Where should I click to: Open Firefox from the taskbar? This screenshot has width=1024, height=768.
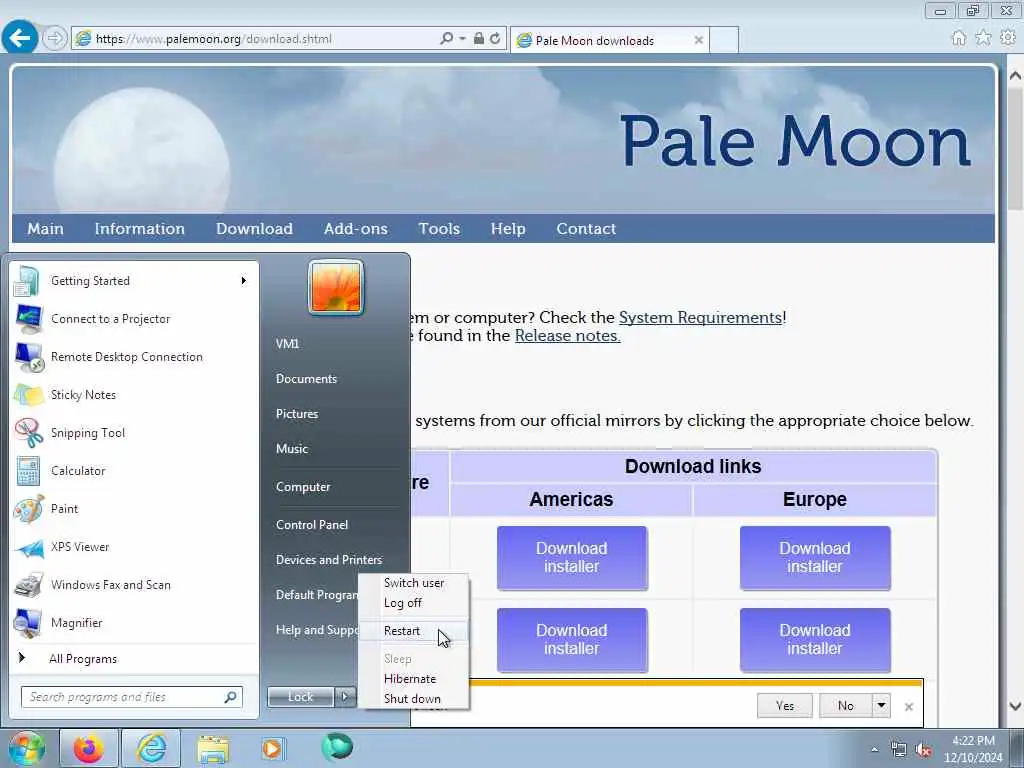click(x=88, y=748)
